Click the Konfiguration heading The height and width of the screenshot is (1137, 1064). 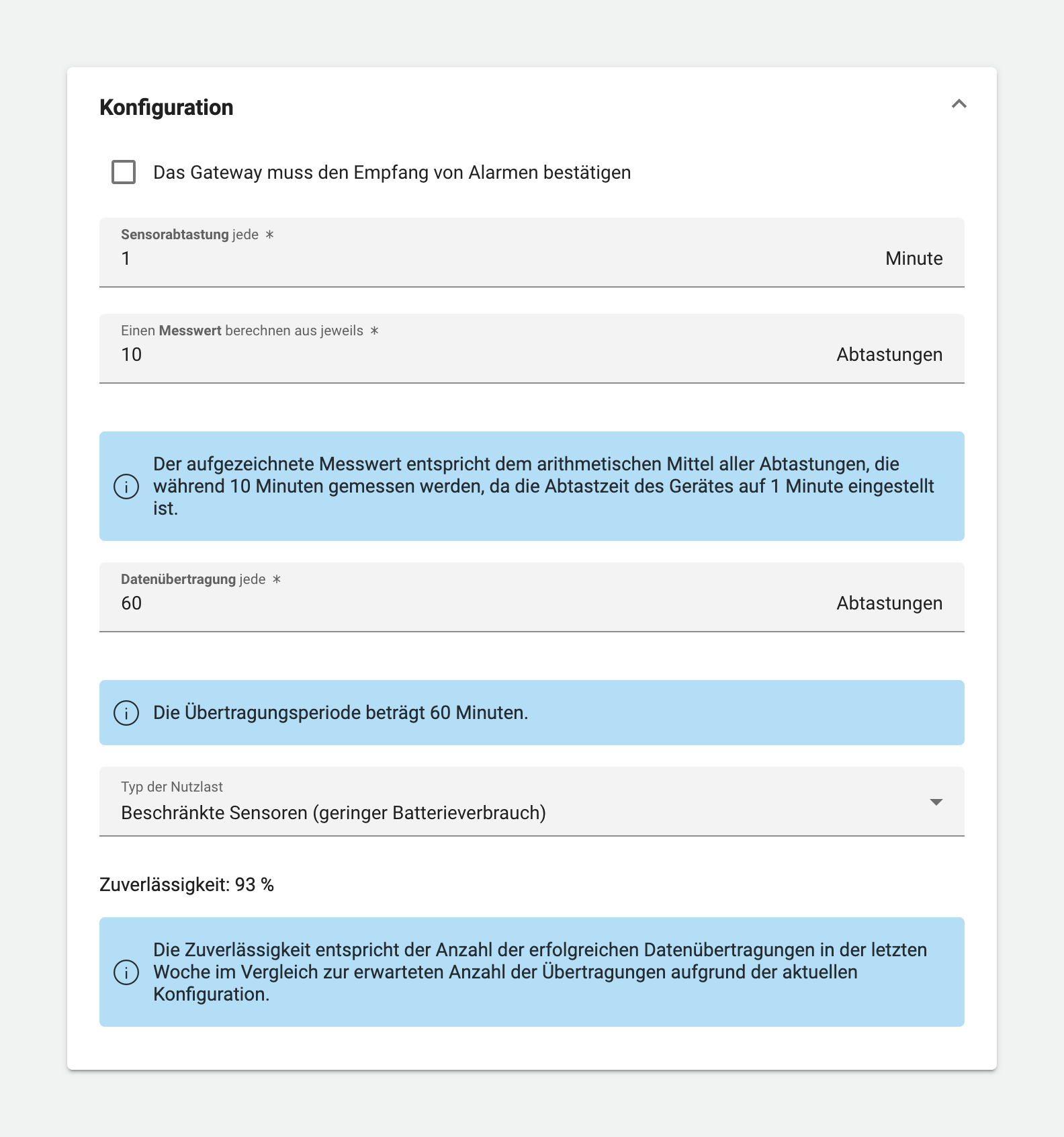pos(166,107)
